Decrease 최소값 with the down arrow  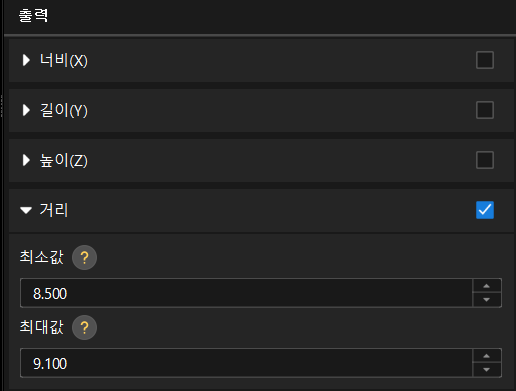487,300
